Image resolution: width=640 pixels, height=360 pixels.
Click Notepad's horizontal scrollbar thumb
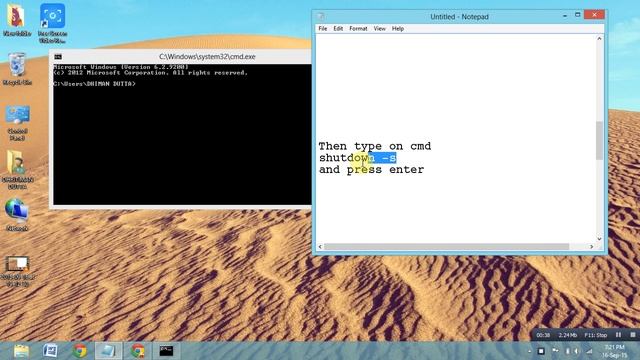coord(447,247)
